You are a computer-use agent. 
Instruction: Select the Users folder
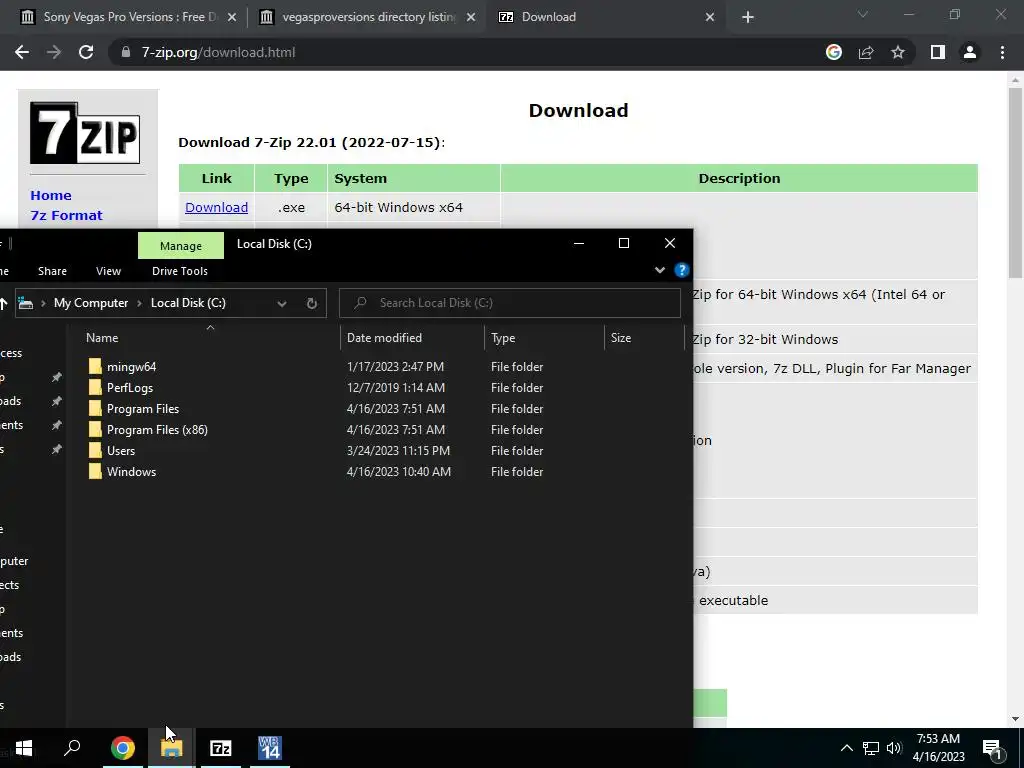point(121,451)
